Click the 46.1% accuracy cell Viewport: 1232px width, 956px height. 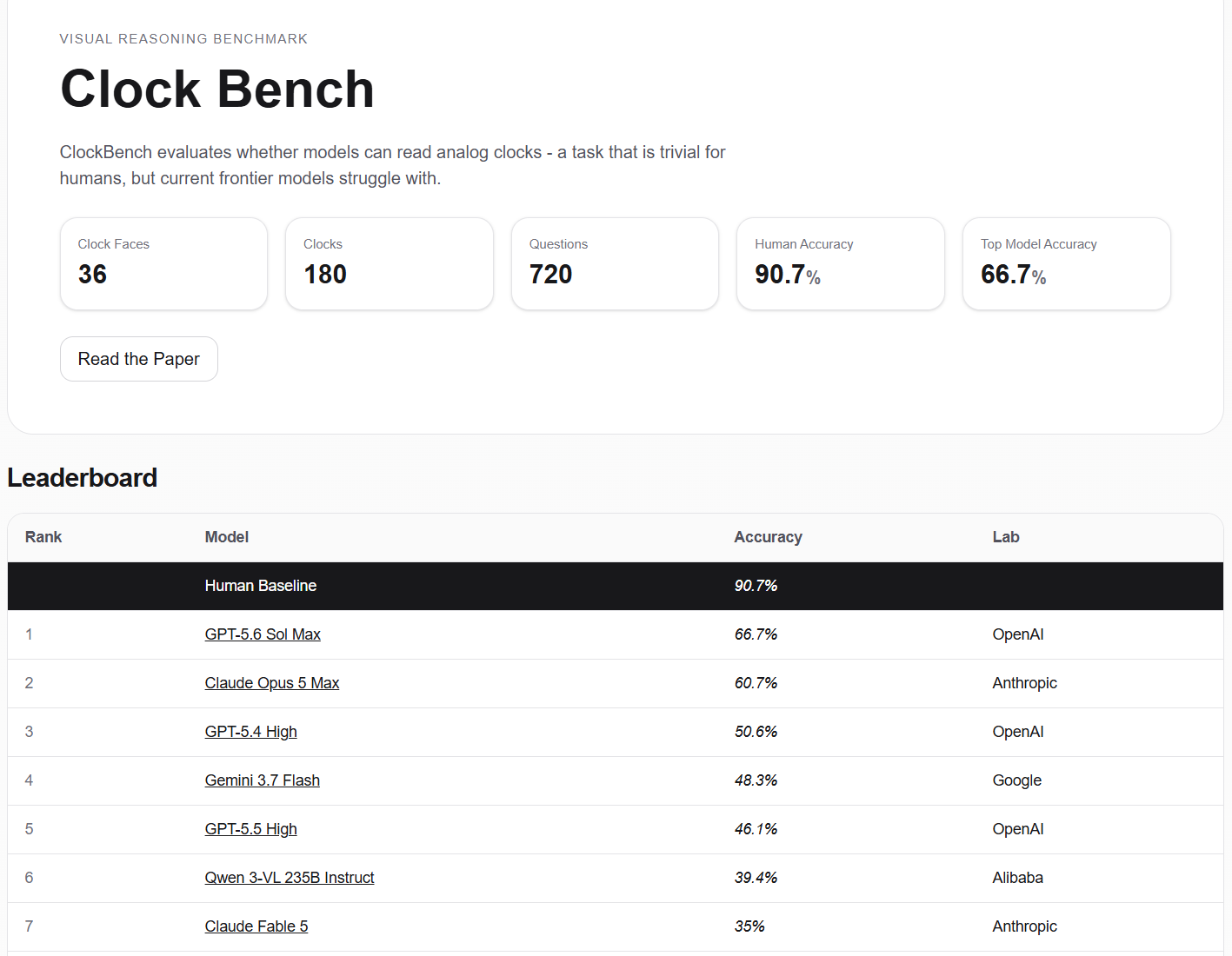pos(756,829)
